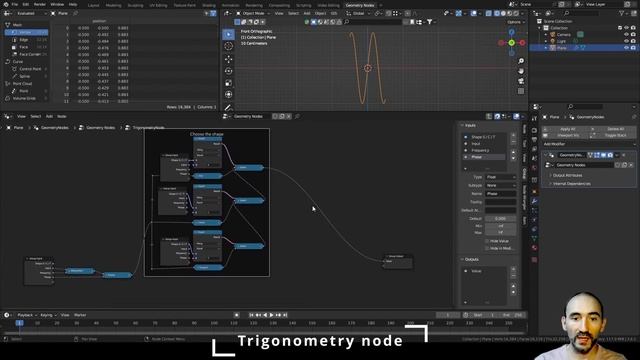640x360 pixels.
Task: Click the Blender logo menu icon
Action: point(5,4)
